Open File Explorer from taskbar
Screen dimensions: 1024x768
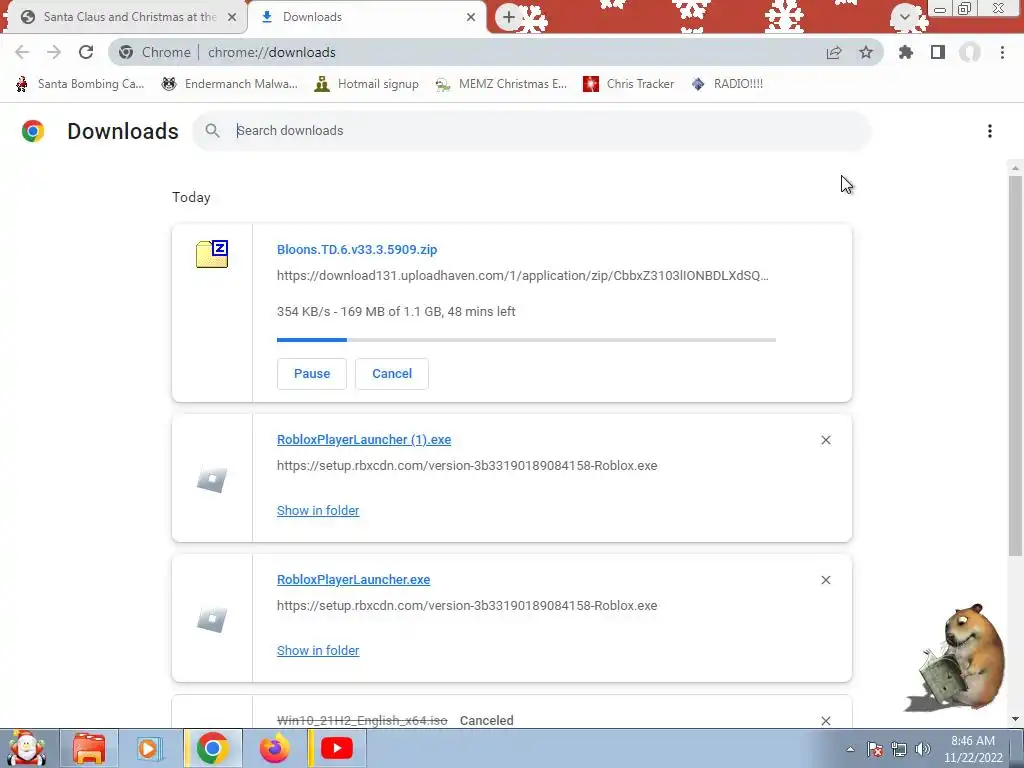[x=89, y=748]
